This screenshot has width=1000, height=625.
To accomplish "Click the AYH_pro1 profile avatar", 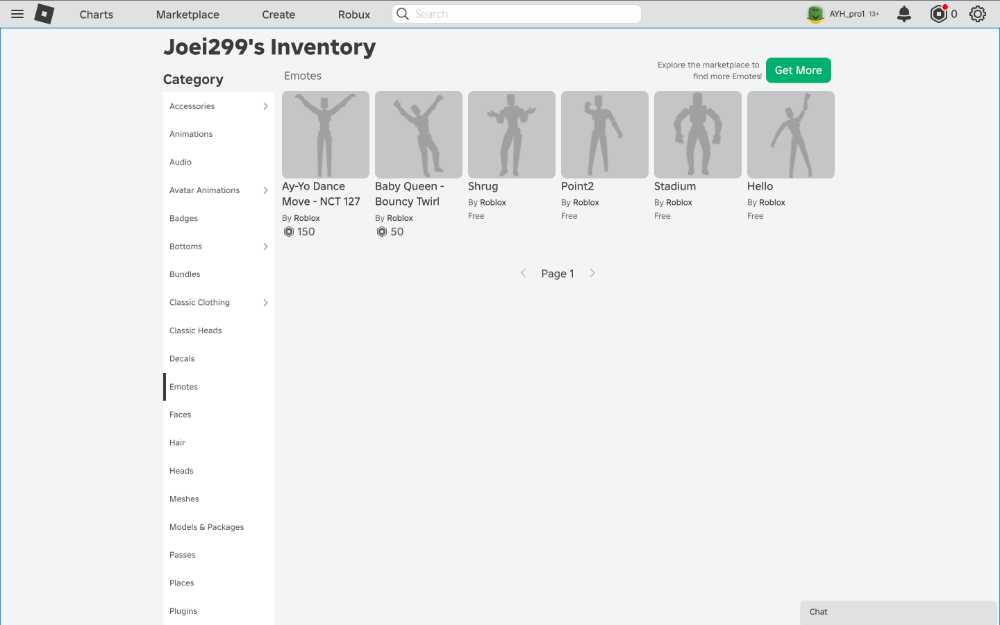I will [x=815, y=14].
